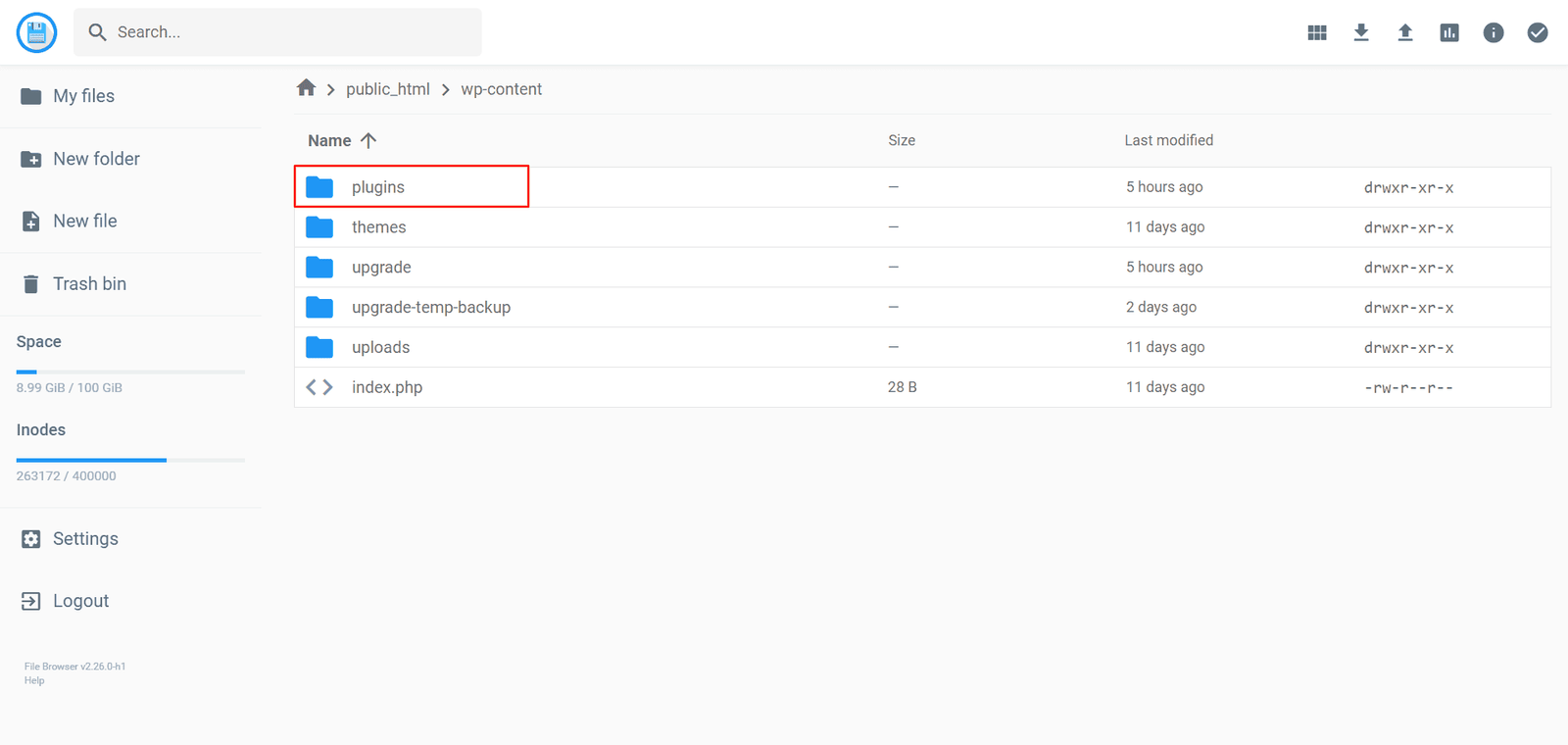Click the index.php code file icon

point(319,387)
